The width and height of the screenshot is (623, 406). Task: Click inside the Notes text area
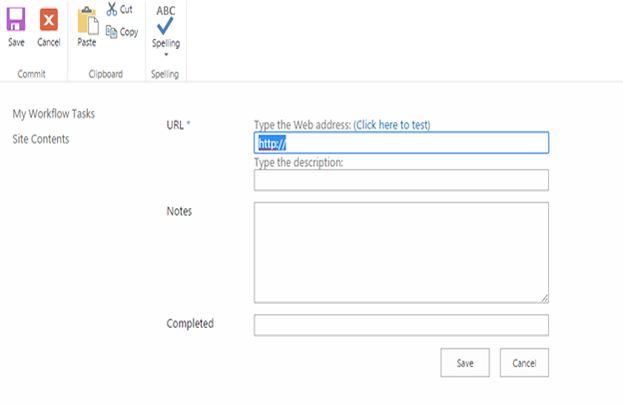(x=401, y=251)
